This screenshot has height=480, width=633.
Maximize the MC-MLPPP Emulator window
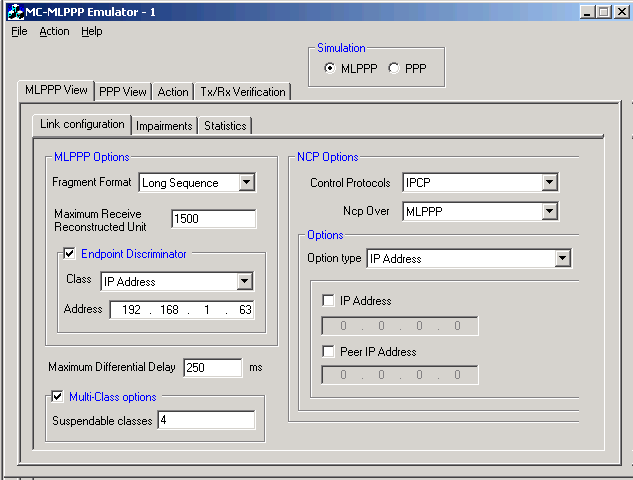click(x=604, y=12)
